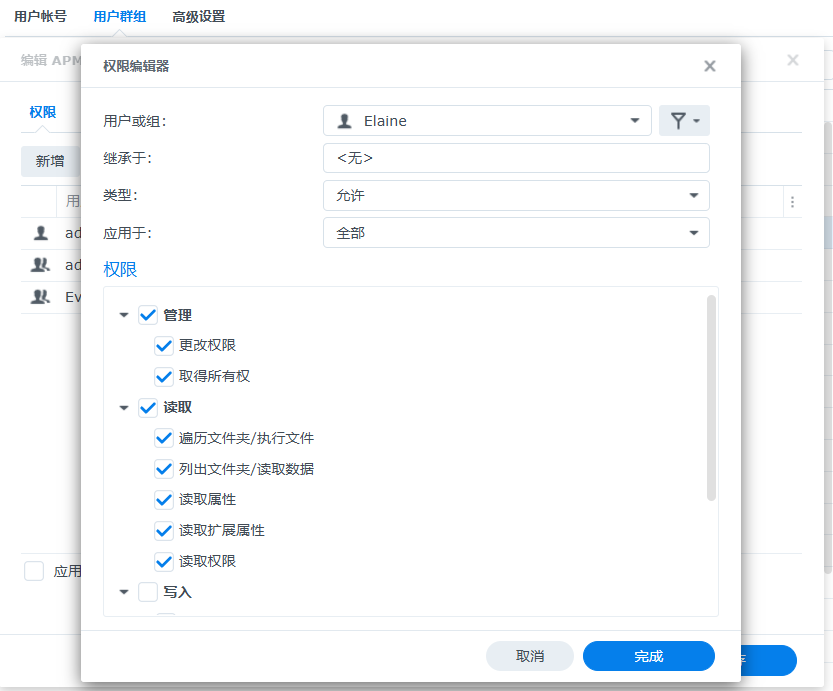833x691 pixels.
Task: Close the 权限编辑器 dialog with X
Action: 710,66
